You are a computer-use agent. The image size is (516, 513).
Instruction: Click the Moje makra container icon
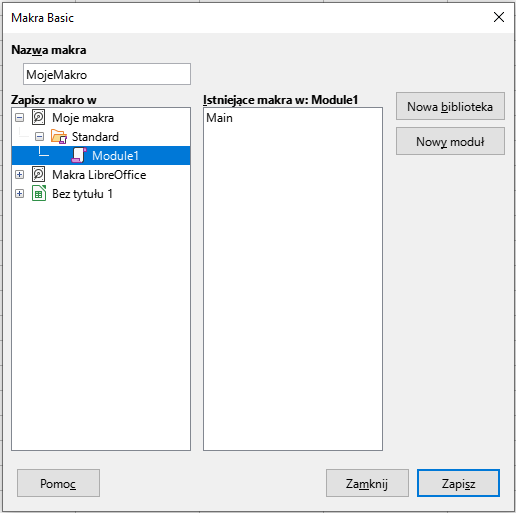[39, 118]
